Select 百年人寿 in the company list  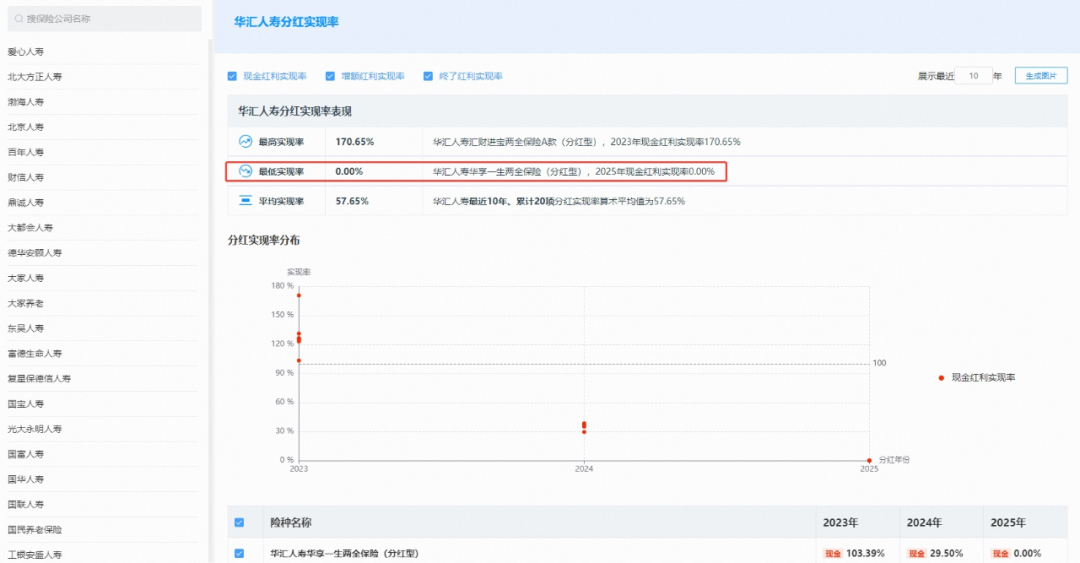point(25,152)
